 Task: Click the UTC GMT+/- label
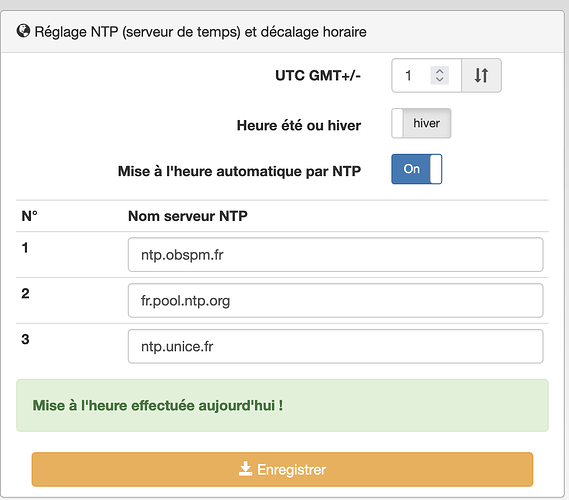coord(318,75)
